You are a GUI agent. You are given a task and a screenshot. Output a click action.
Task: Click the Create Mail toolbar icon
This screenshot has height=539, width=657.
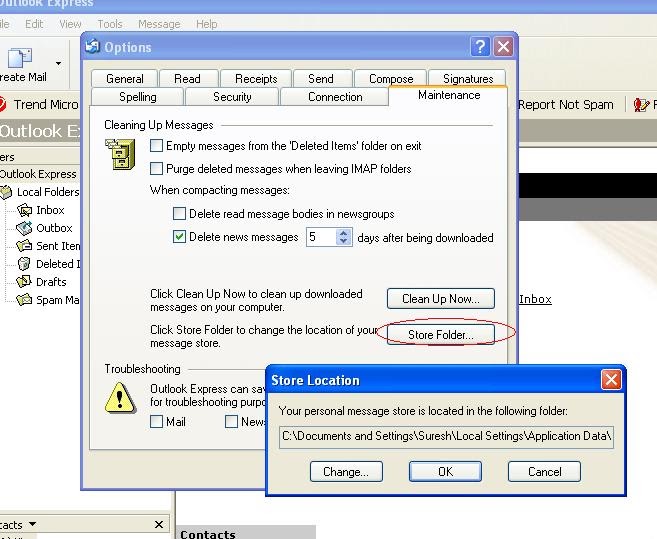pyautogui.click(x=19, y=58)
